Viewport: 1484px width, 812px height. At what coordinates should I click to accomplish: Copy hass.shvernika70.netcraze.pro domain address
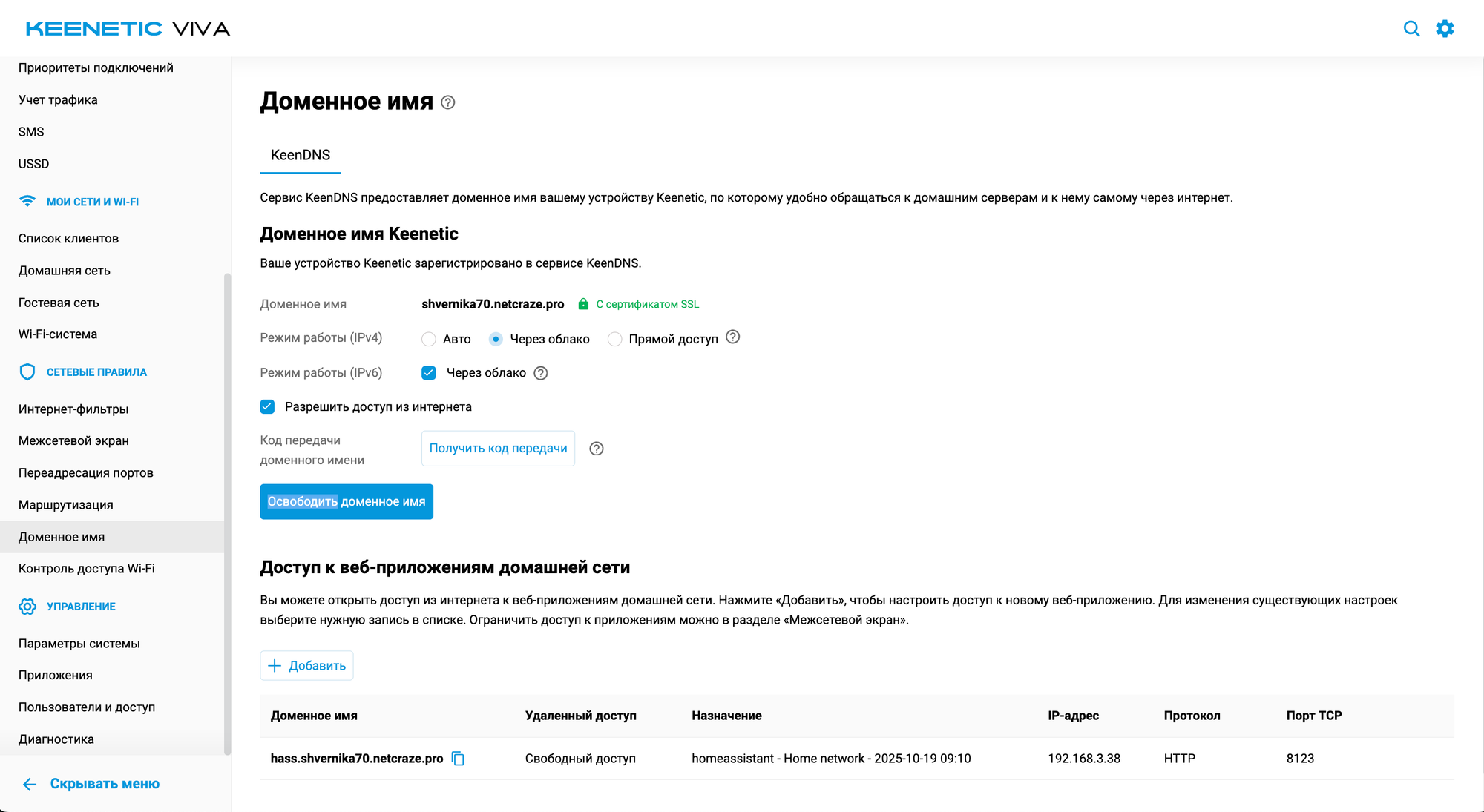click(459, 759)
